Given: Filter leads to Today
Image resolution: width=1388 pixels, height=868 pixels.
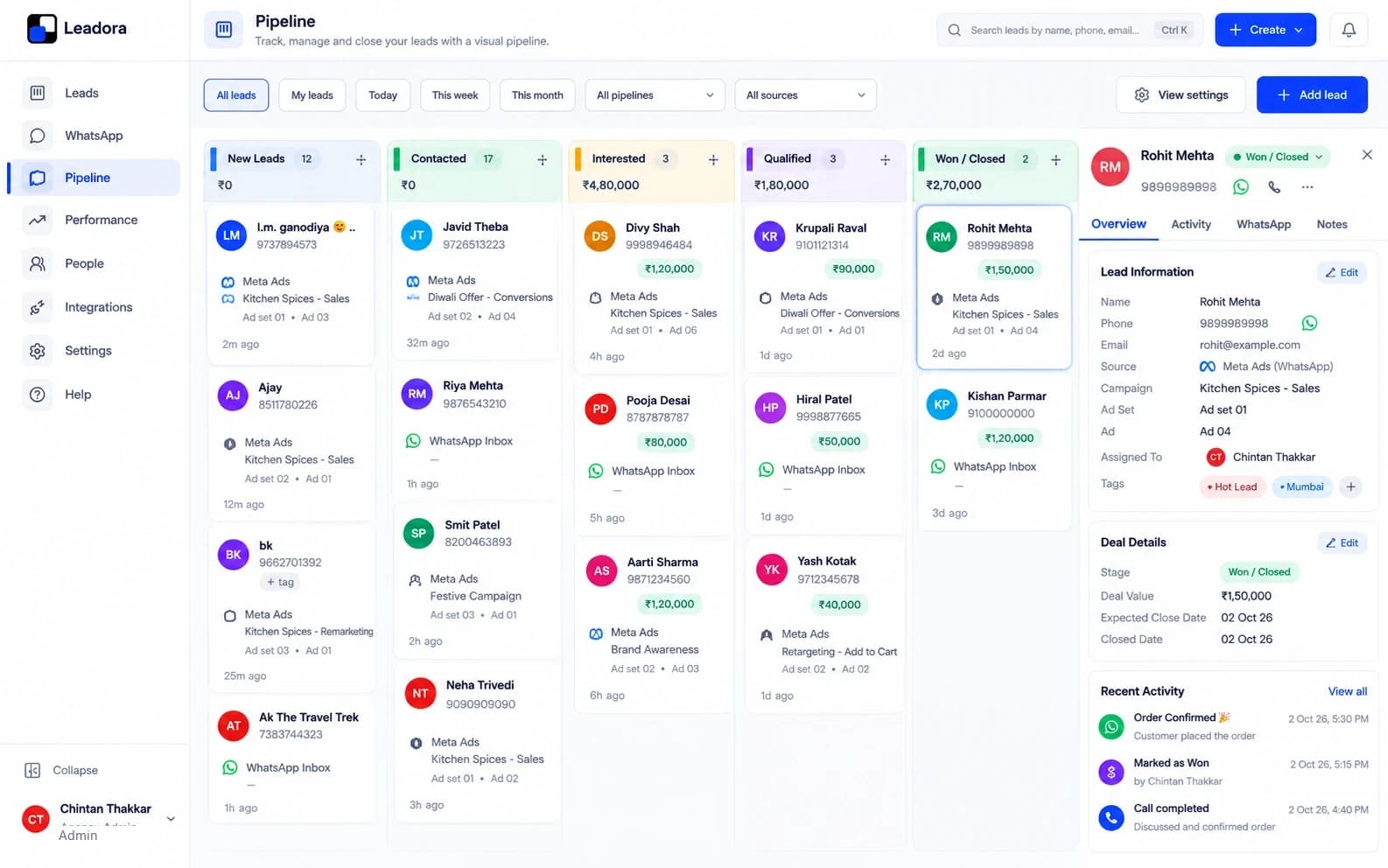Looking at the screenshot, I should click(382, 95).
